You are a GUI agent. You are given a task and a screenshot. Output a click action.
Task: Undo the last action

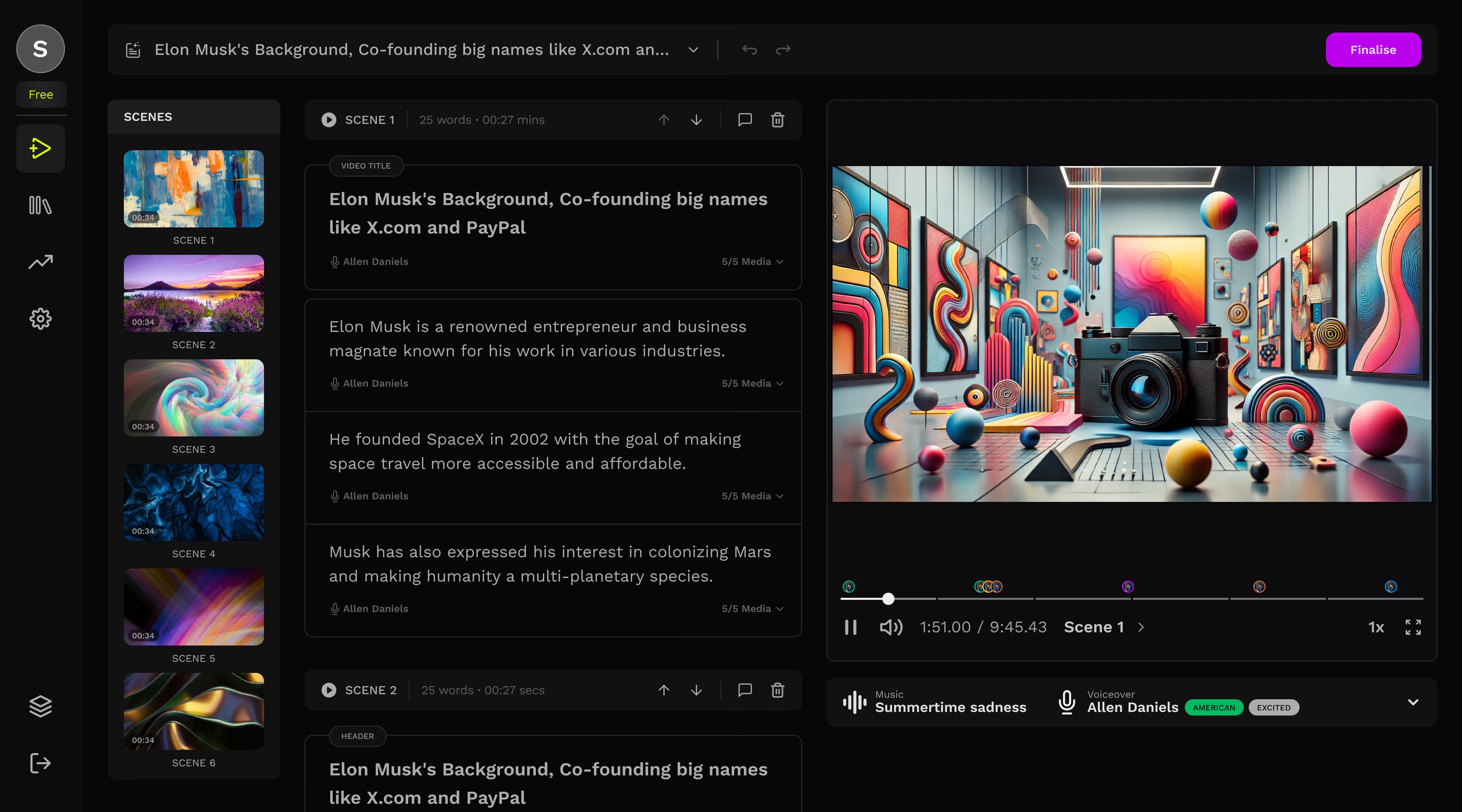(x=750, y=50)
